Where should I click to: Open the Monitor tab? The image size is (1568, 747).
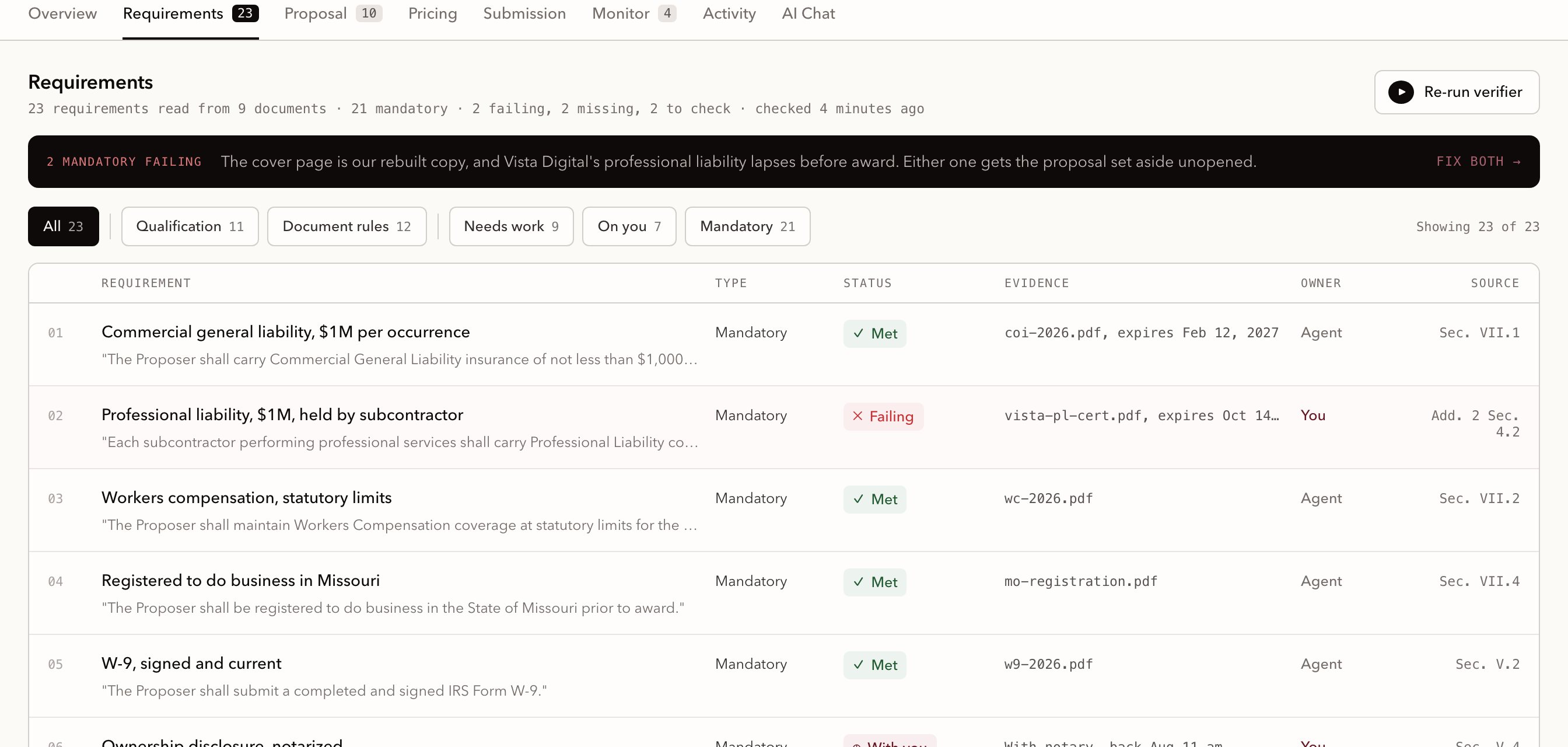point(633,13)
